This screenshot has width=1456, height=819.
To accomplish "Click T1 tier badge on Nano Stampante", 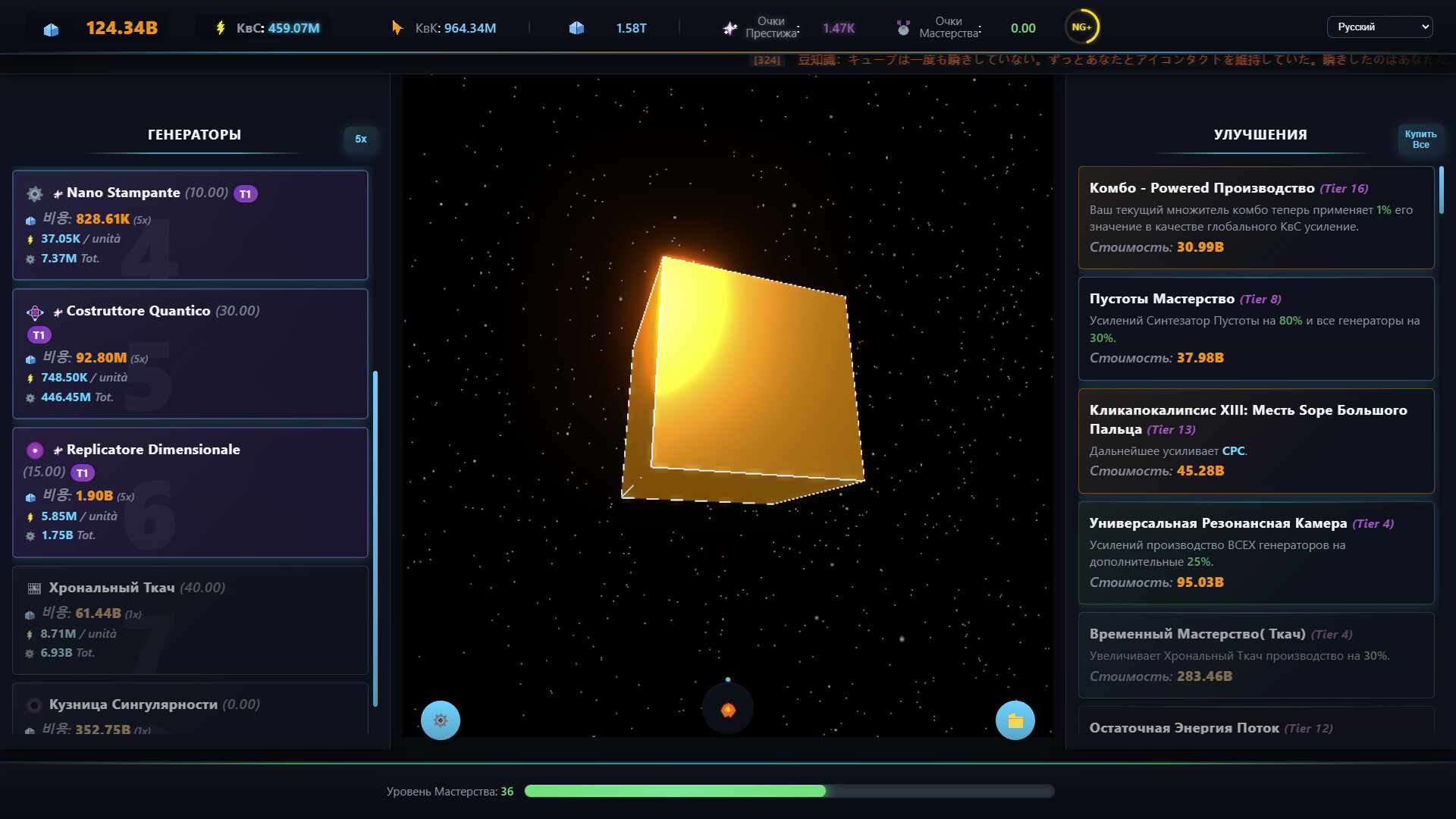I will [245, 194].
